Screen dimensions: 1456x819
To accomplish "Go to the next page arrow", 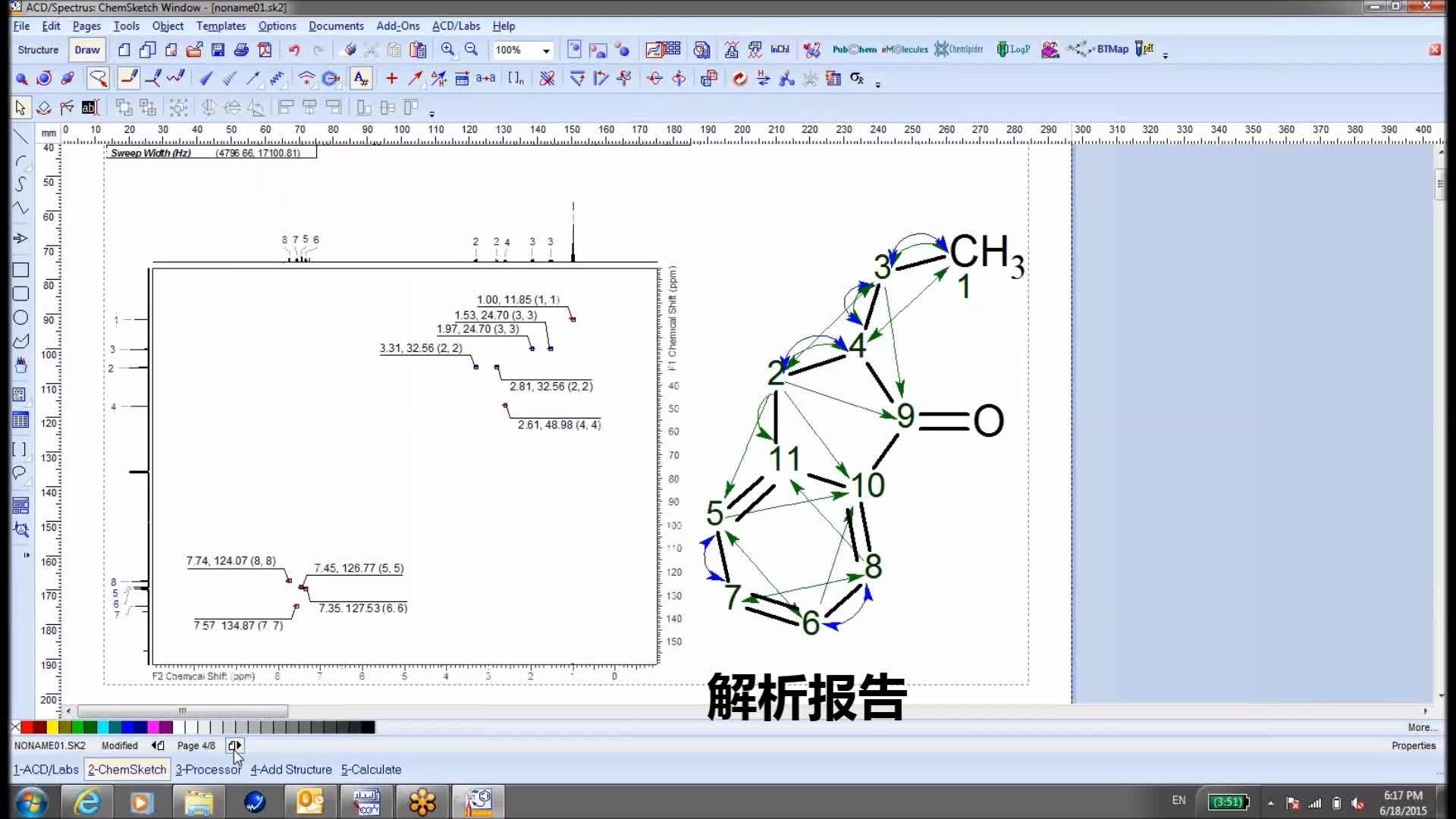I will point(235,746).
